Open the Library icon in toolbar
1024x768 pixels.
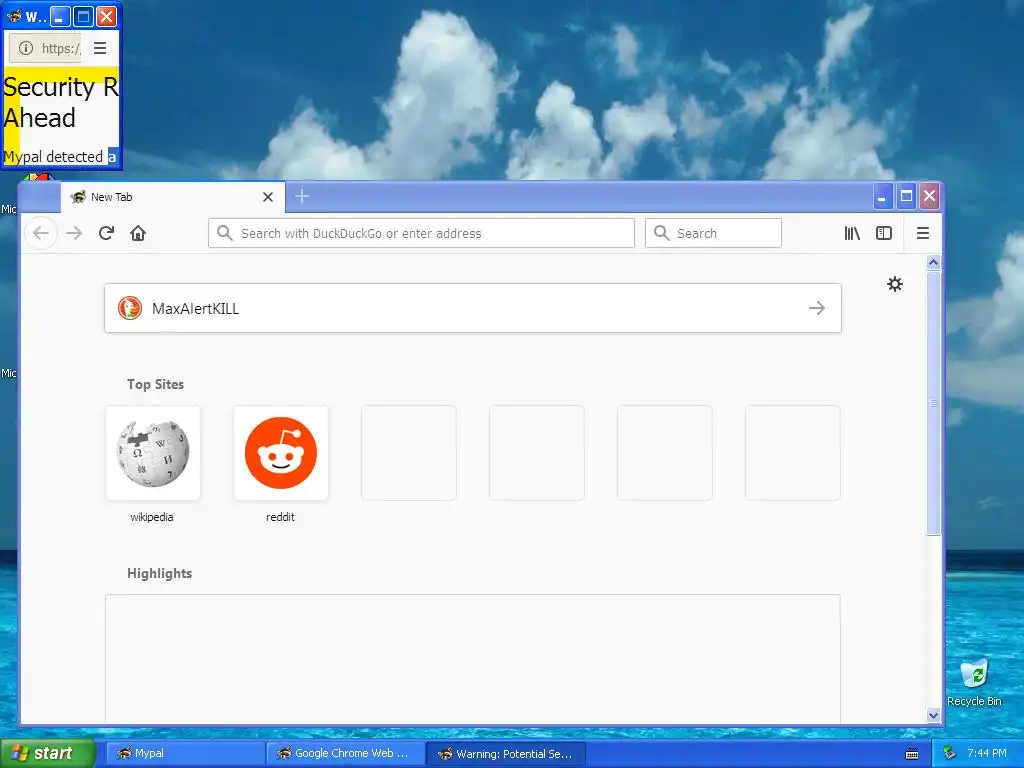click(x=852, y=233)
